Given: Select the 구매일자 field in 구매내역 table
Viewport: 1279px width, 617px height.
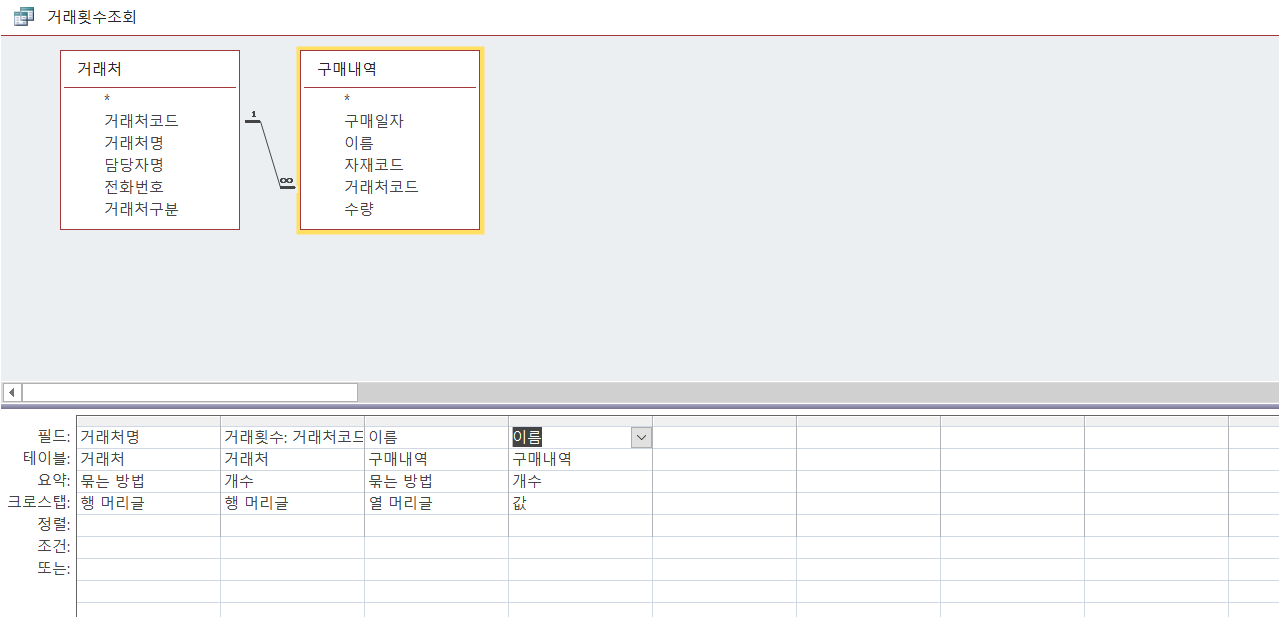Looking at the screenshot, I should (x=374, y=121).
